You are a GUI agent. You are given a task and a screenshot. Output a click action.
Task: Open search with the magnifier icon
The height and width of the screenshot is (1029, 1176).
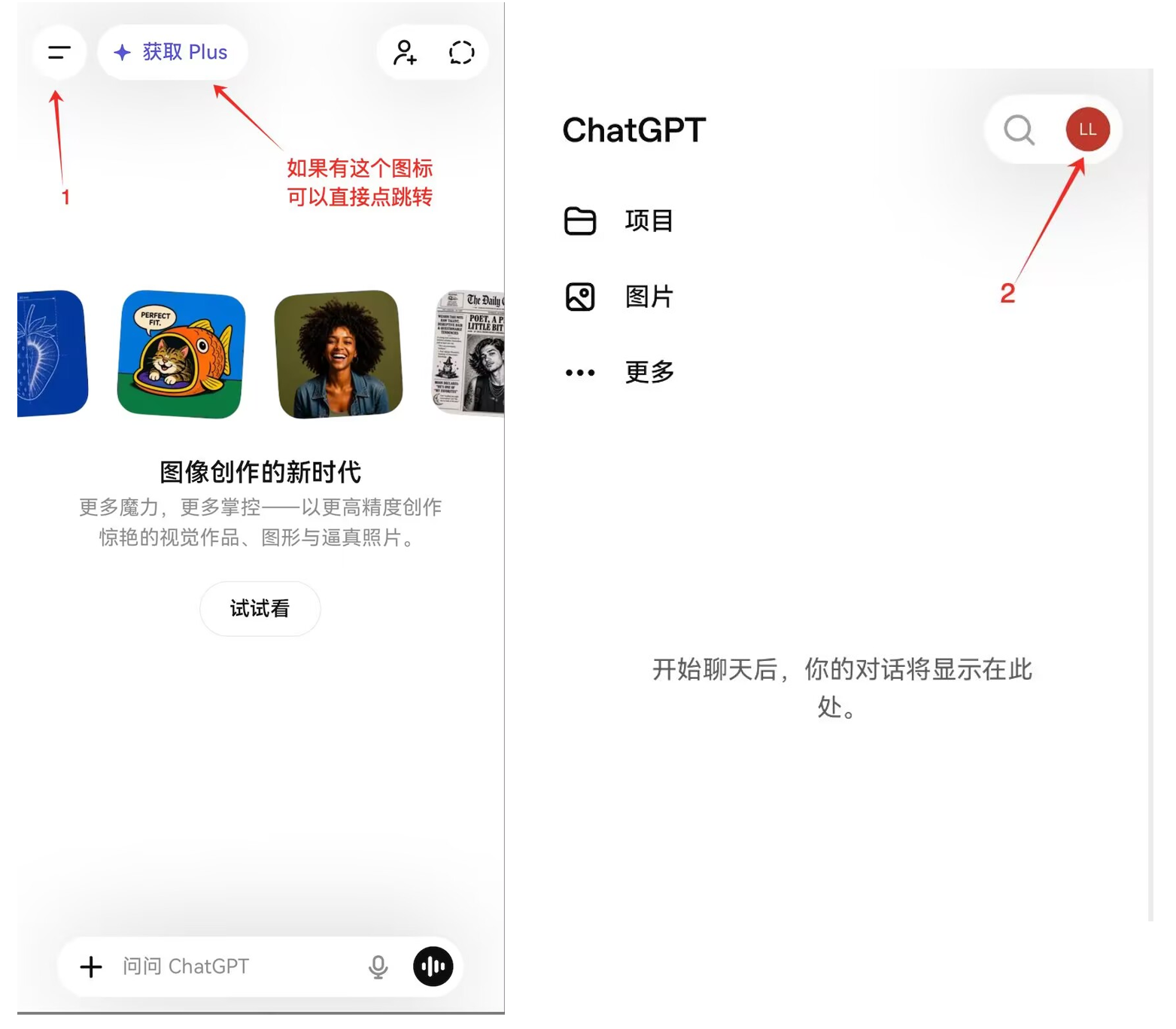[x=1019, y=129]
